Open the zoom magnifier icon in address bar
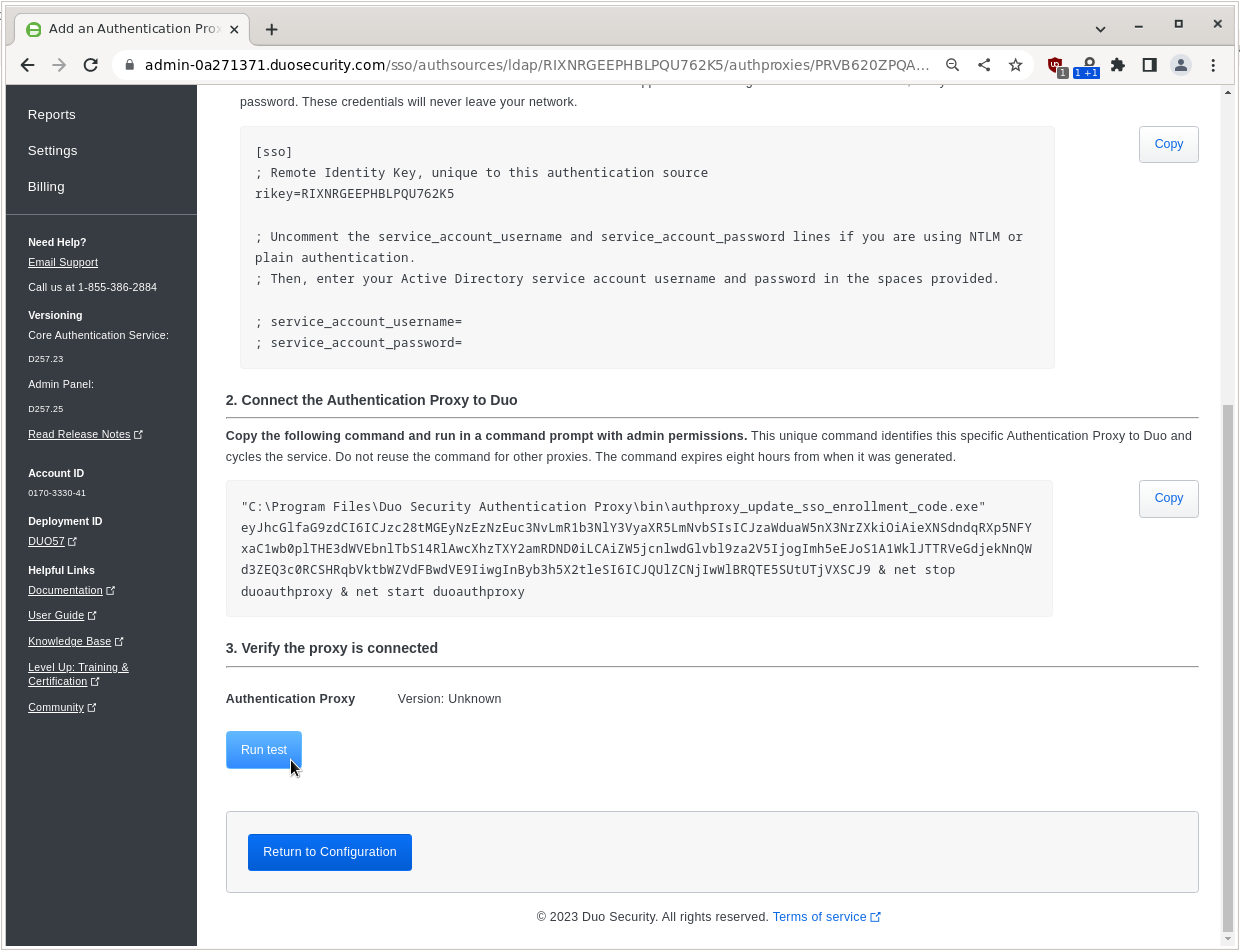The height and width of the screenshot is (950, 1240). tap(953, 65)
